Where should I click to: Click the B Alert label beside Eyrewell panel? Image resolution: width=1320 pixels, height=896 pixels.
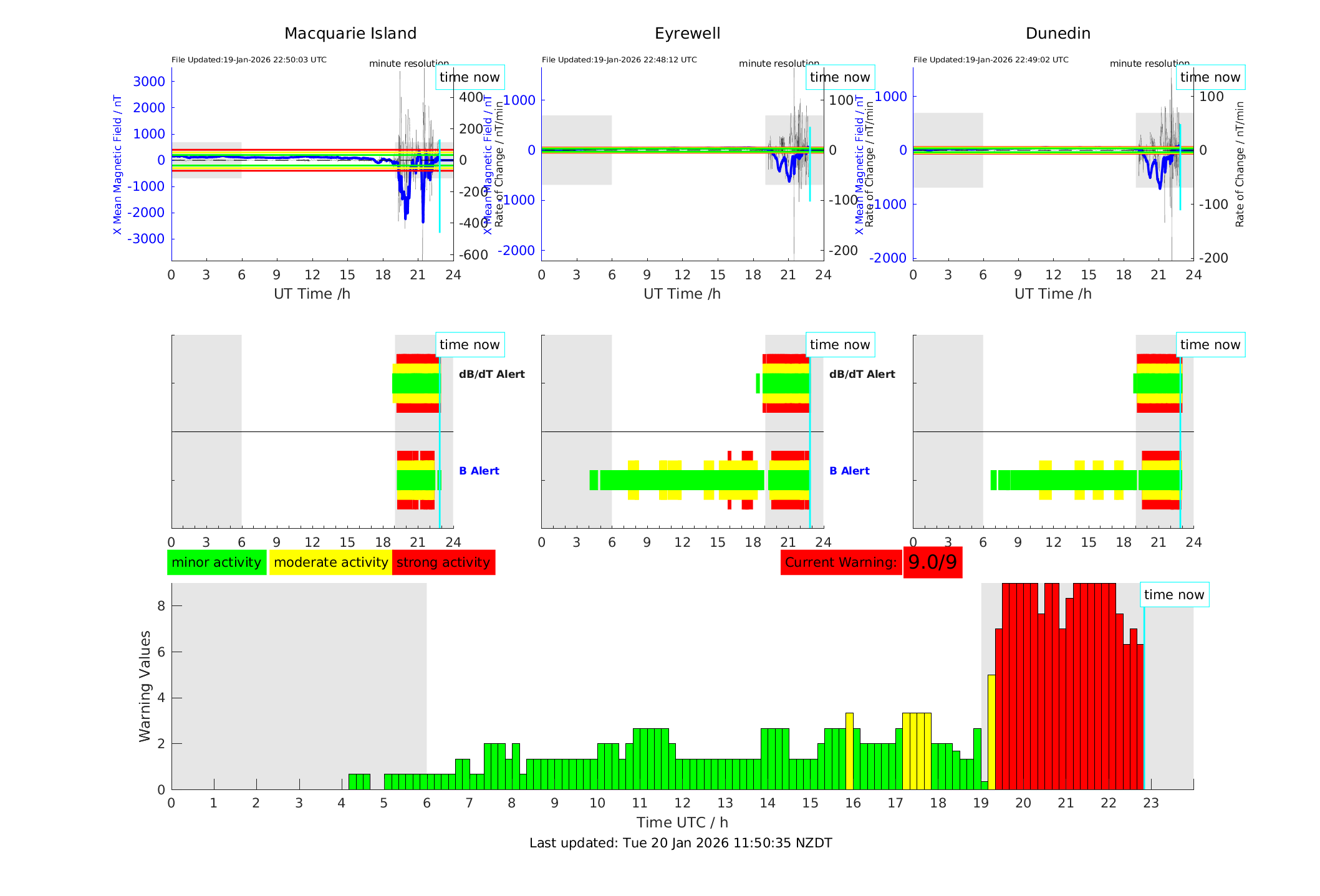coord(849,471)
